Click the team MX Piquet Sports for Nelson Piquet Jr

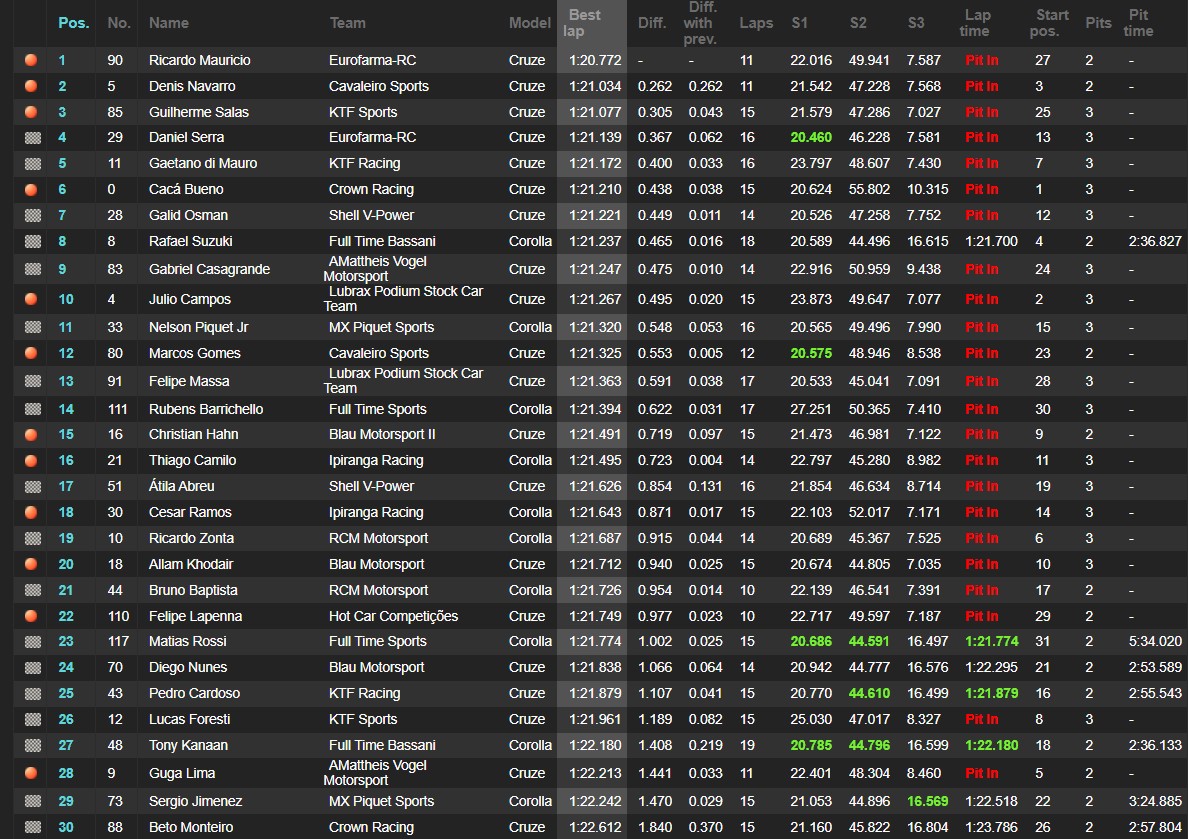(x=381, y=327)
